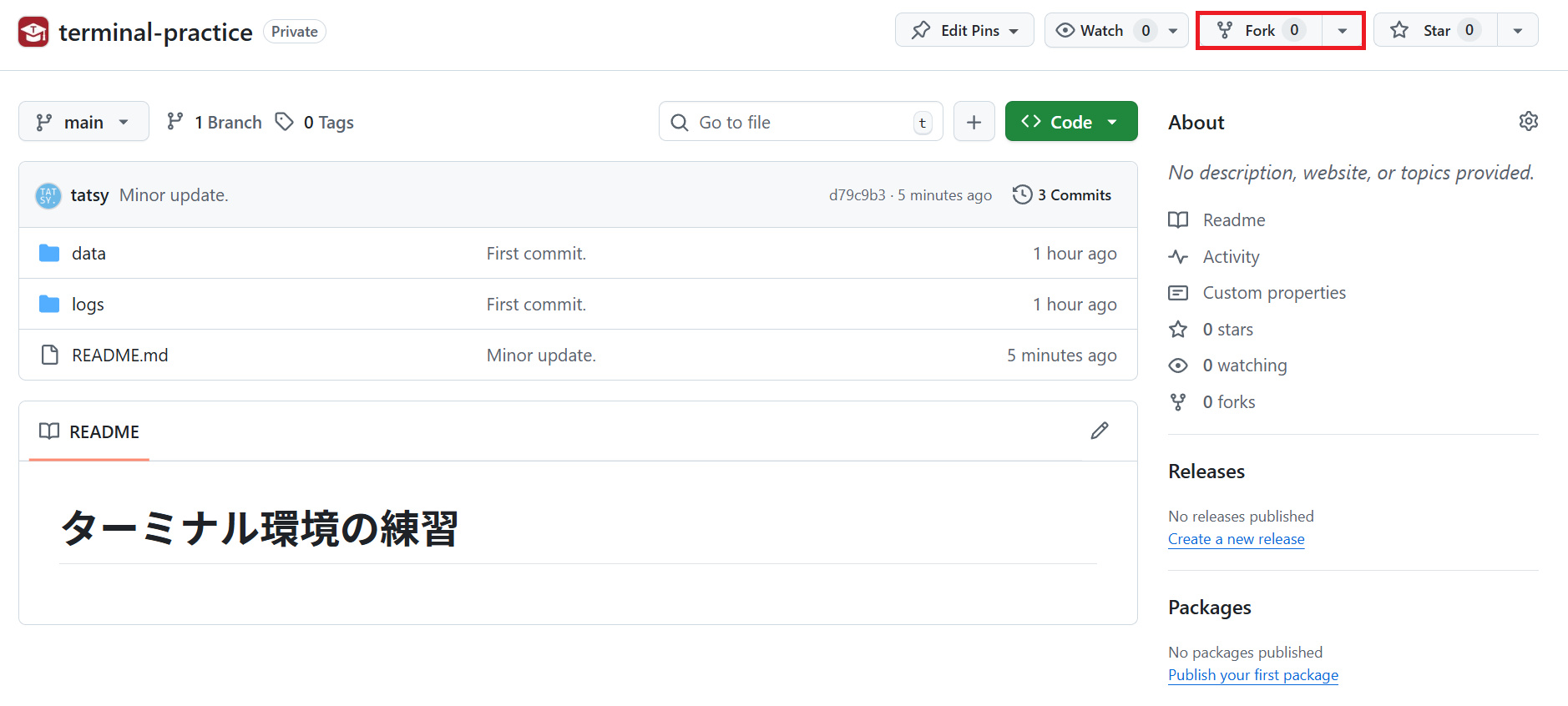
Task: Click the 5 minutes ago timestamp on README.md row
Action: (1061, 356)
